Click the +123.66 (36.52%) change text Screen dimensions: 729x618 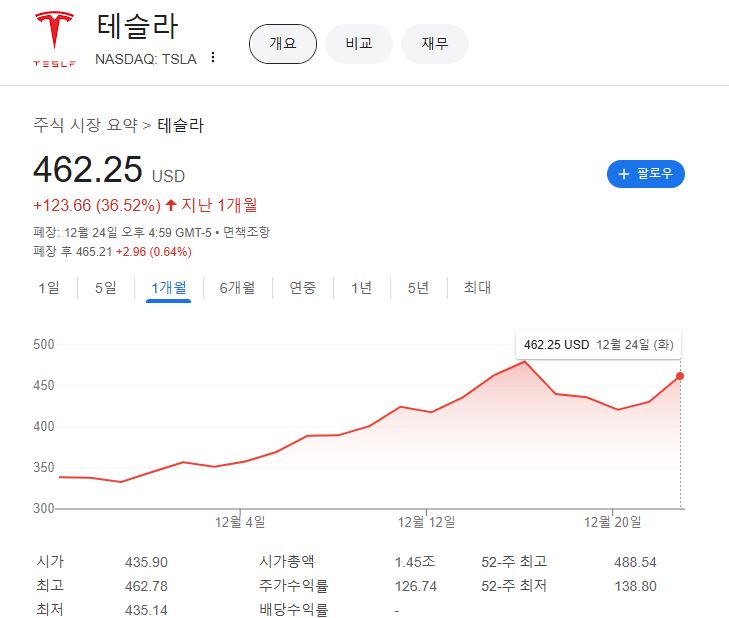pyautogui.click(x=97, y=205)
